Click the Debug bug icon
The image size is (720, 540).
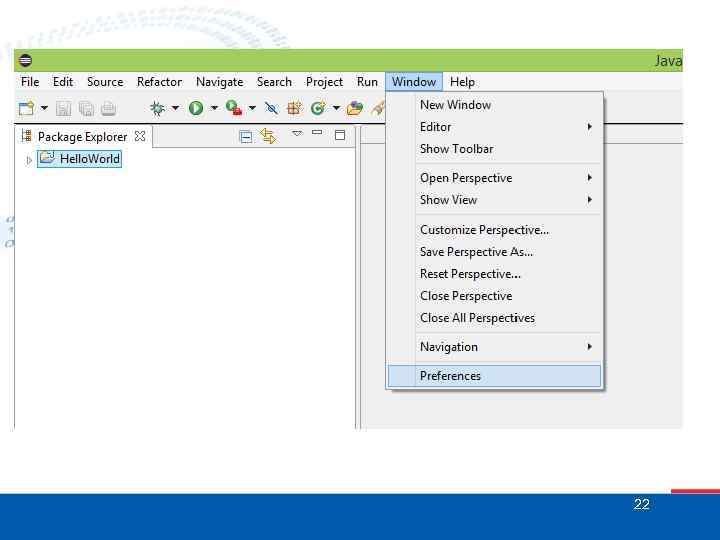pyautogui.click(x=158, y=108)
